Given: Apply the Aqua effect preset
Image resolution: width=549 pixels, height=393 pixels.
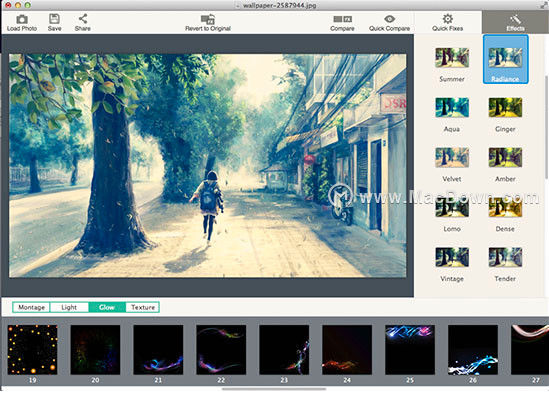Looking at the screenshot, I should click(x=452, y=108).
